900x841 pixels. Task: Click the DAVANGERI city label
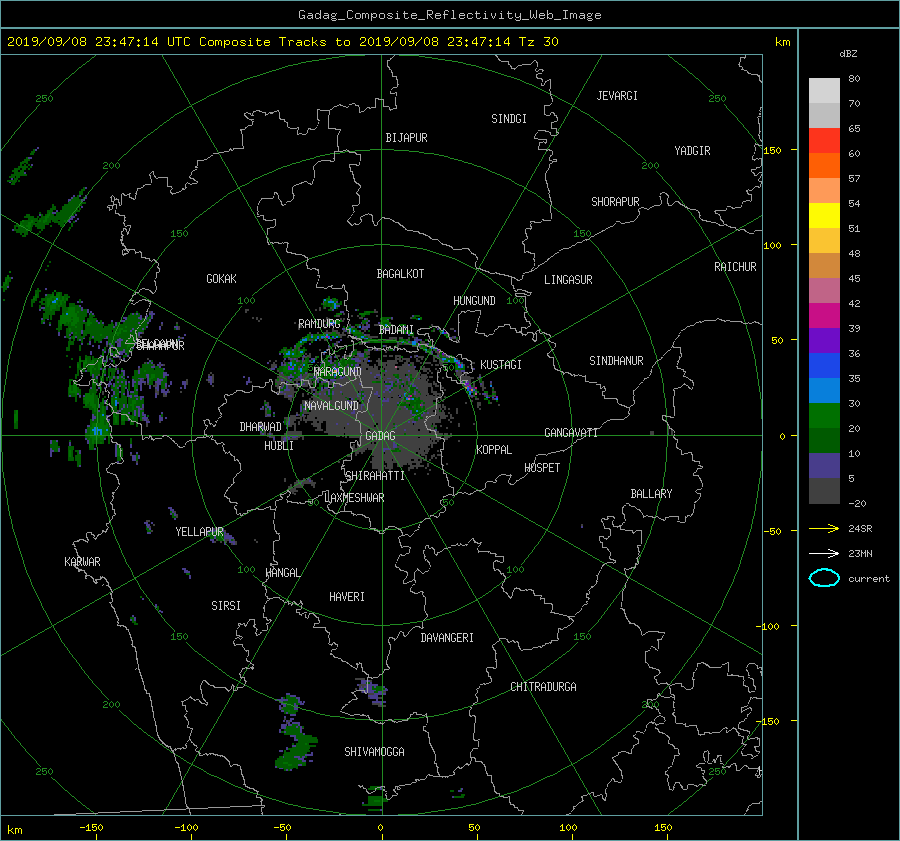447,638
